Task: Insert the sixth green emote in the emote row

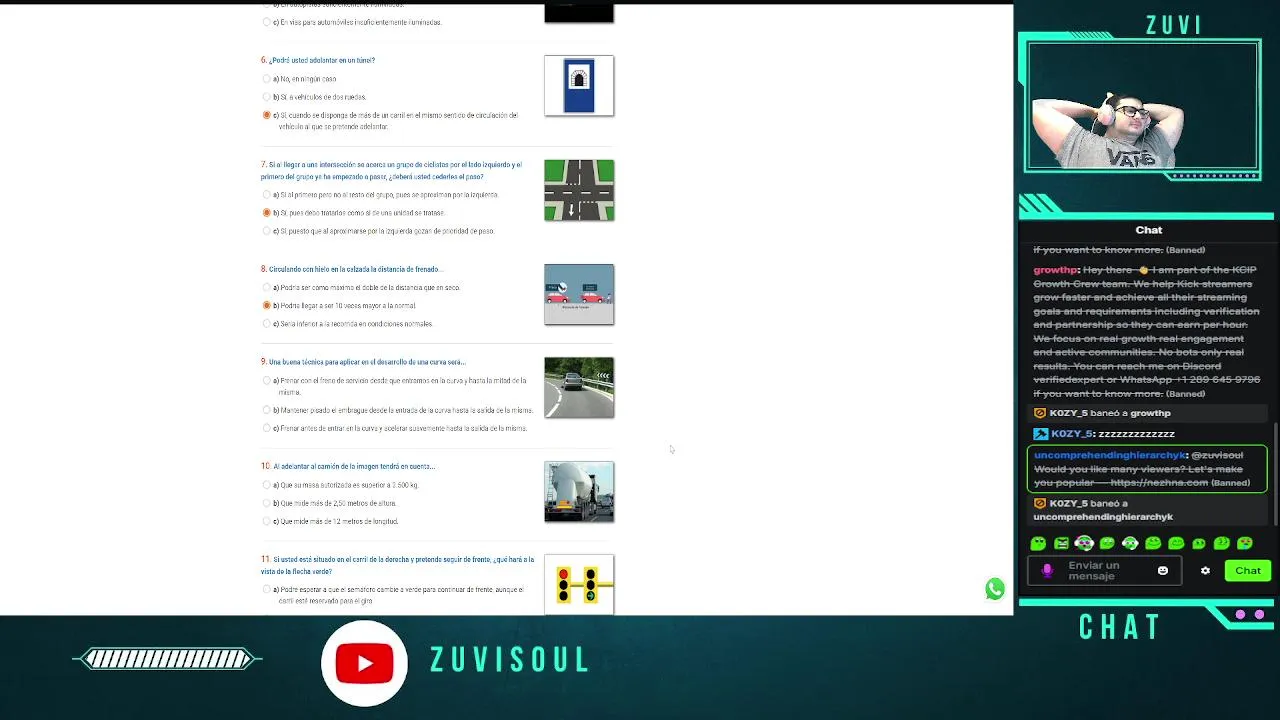Action: [1153, 544]
